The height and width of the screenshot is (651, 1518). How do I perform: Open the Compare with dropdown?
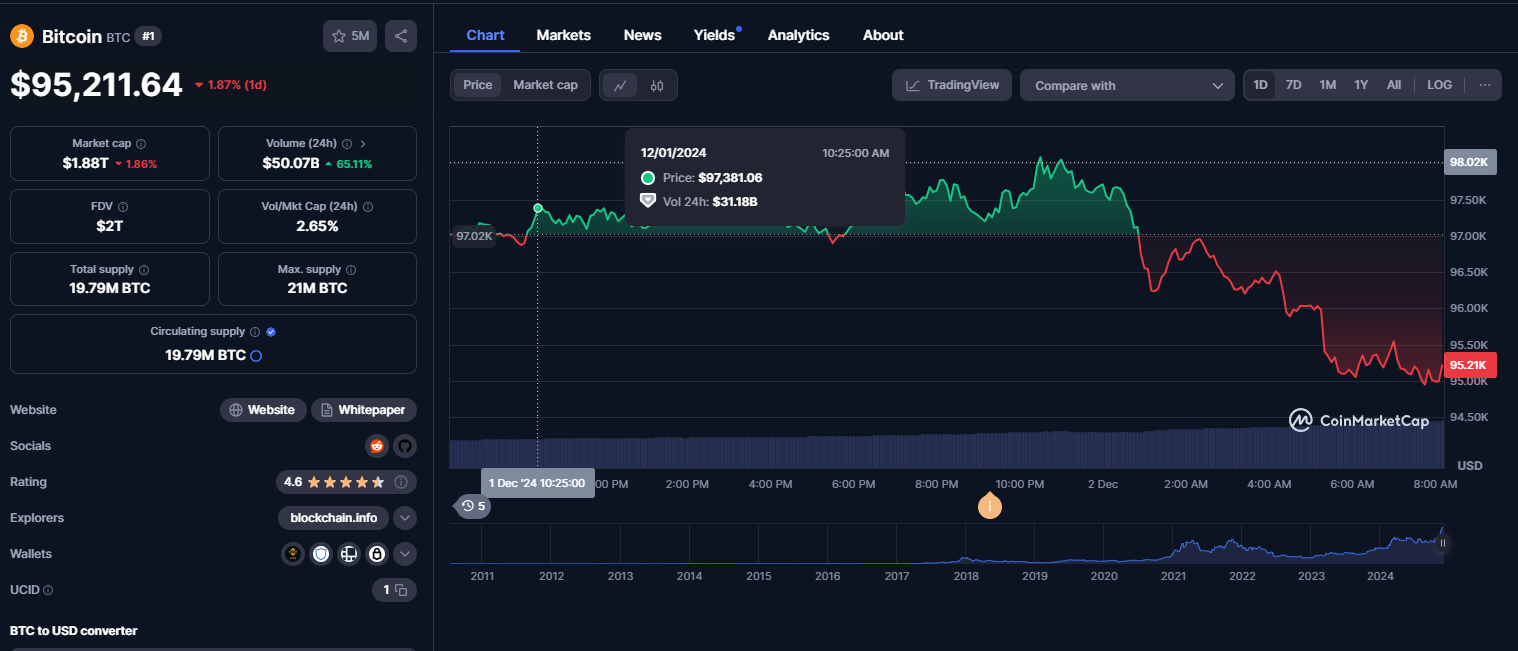tap(1126, 86)
